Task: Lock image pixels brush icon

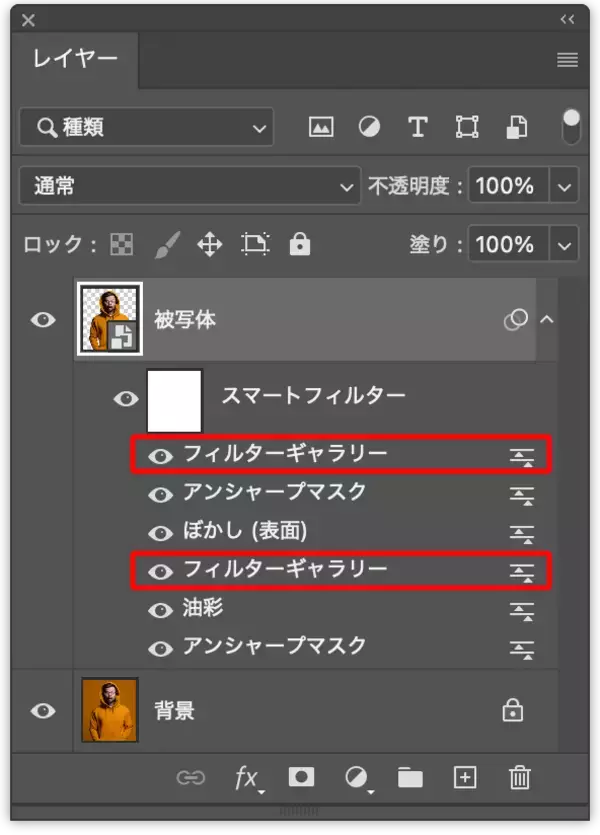Action: [167, 244]
